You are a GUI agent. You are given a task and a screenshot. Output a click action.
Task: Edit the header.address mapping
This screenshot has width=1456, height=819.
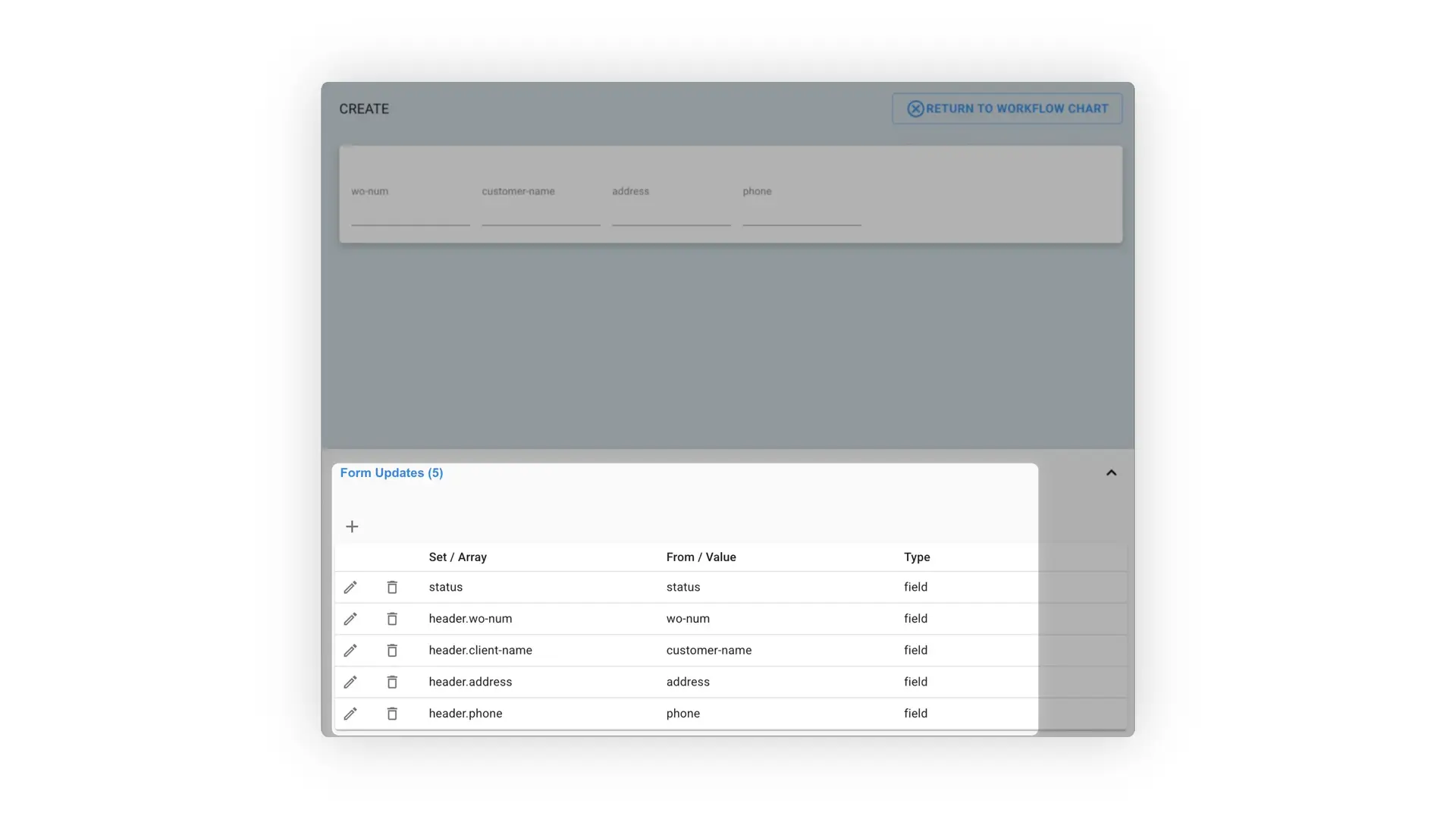click(350, 682)
